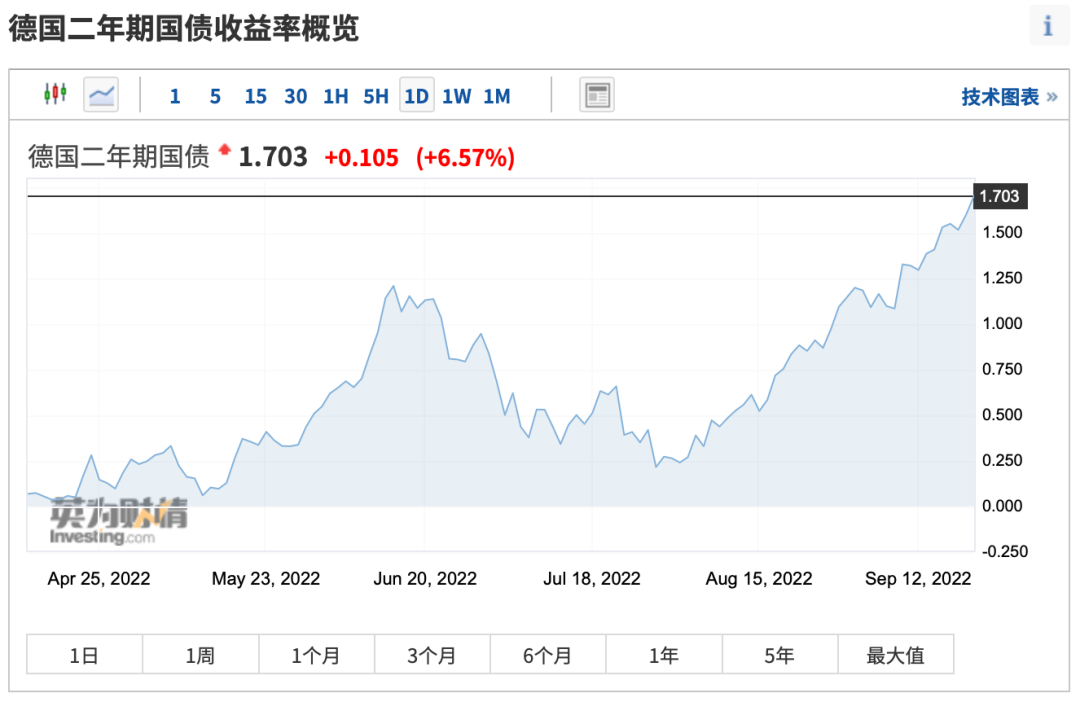Select the 3个月 time range tab

pos(432,656)
